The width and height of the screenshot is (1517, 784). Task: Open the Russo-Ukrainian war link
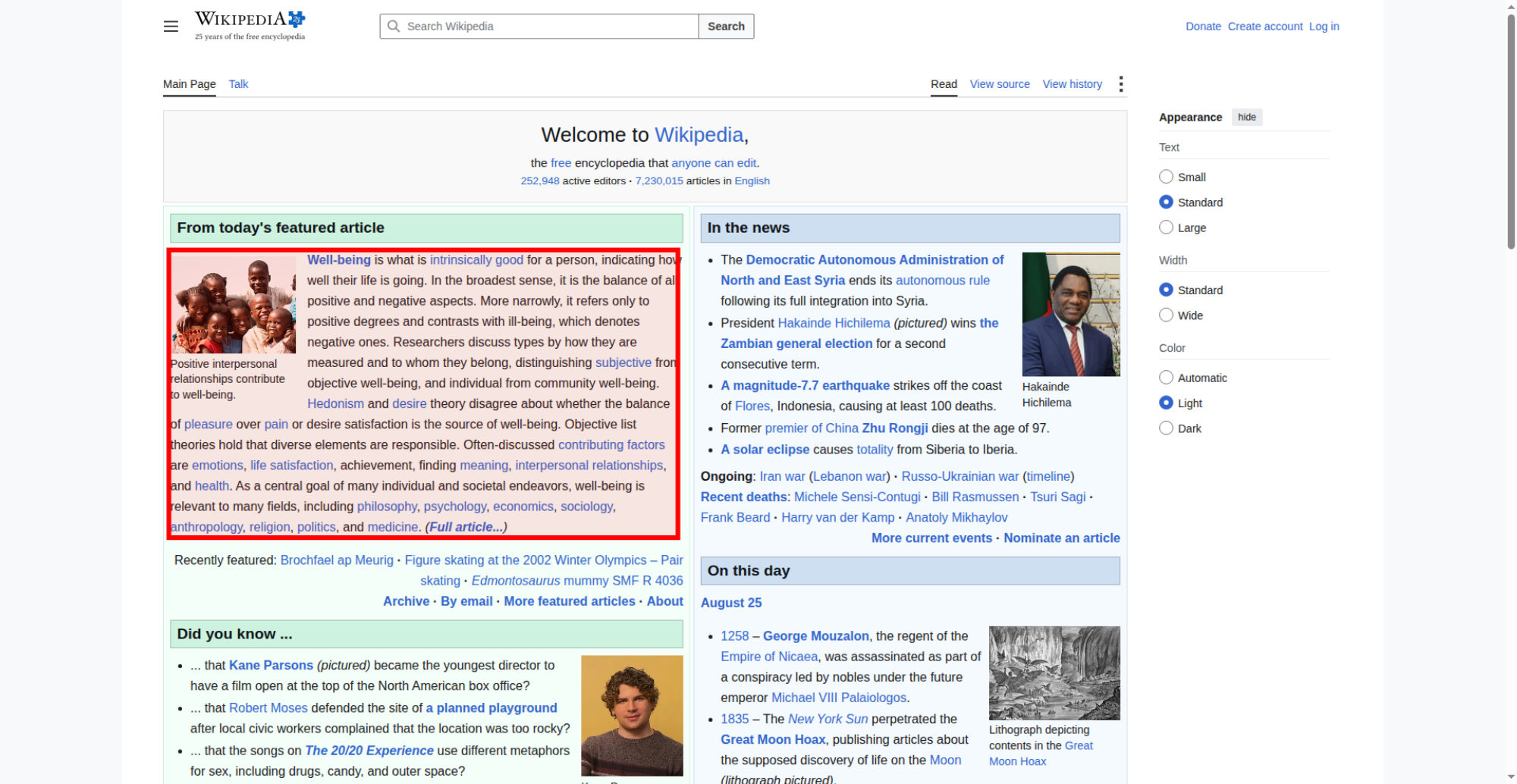point(960,476)
